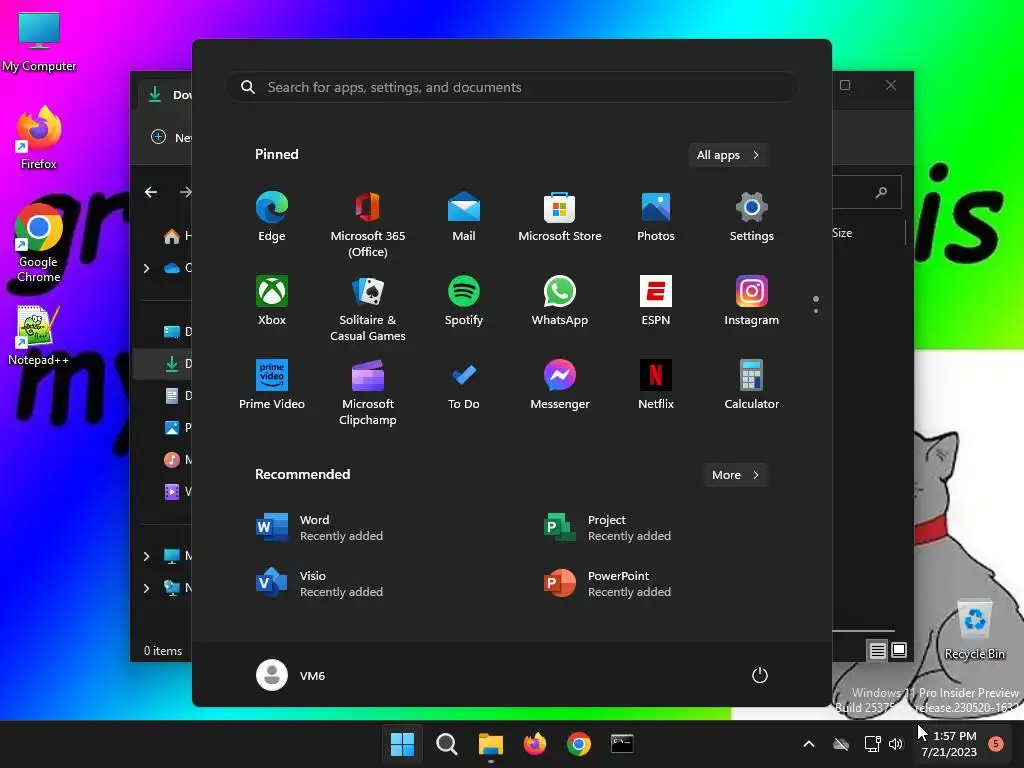Launch Prime Video app
This screenshot has height=768, width=1024.
tap(272, 385)
